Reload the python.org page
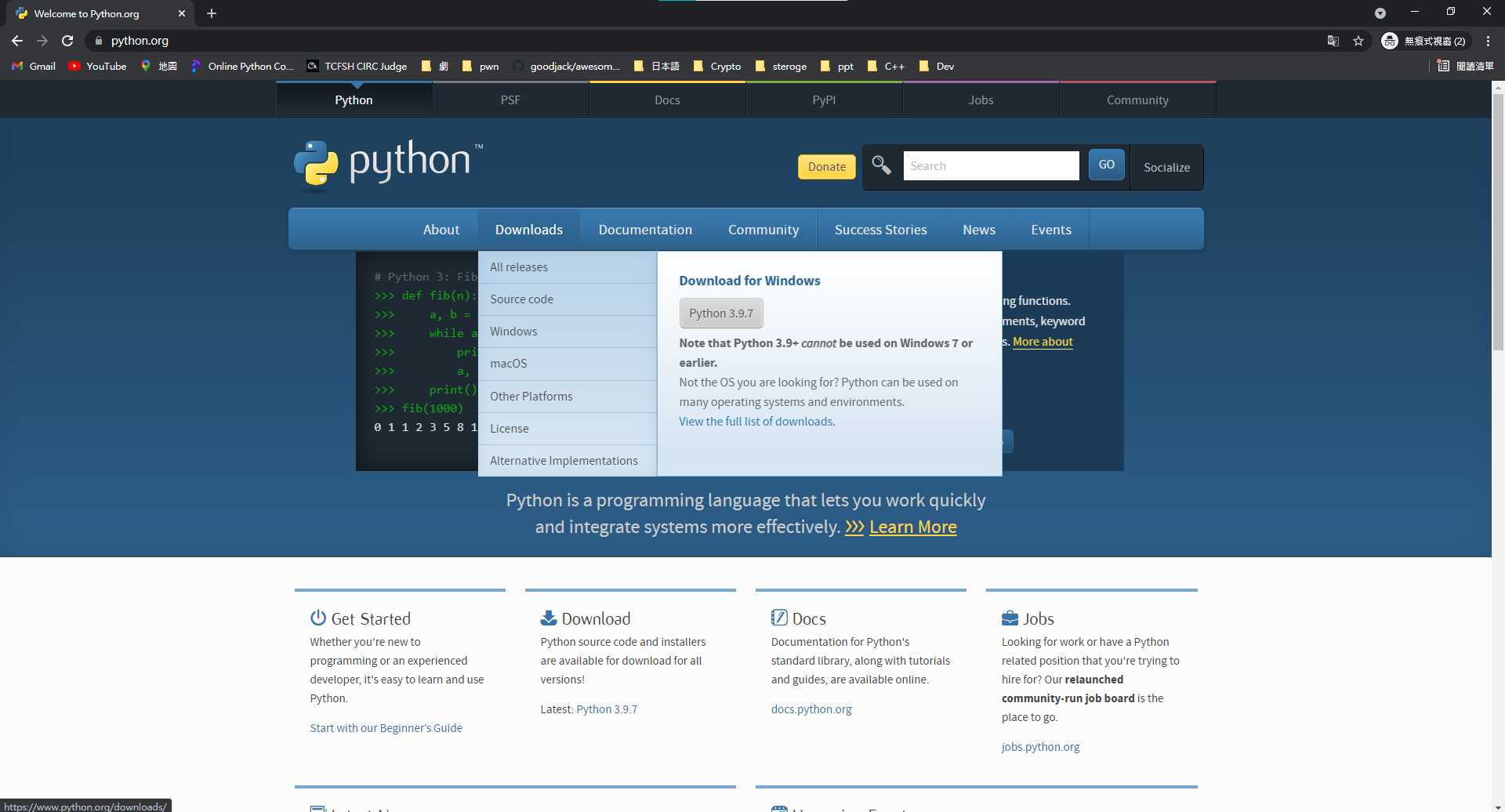1505x812 pixels. [67, 41]
